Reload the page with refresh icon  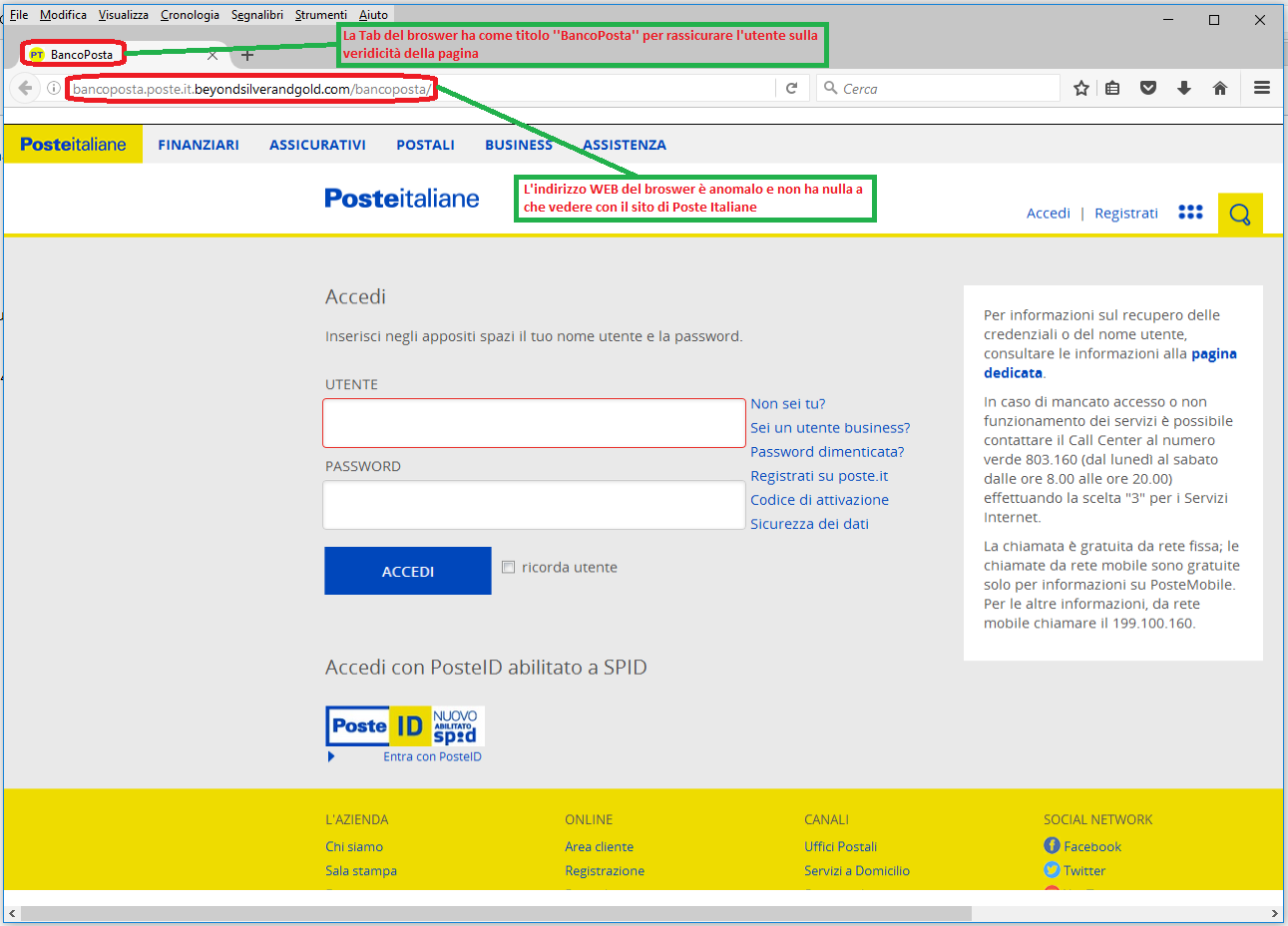tap(792, 89)
